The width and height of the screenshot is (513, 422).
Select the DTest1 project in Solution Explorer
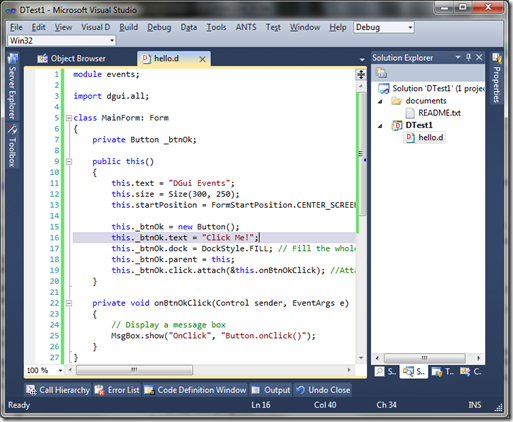[x=419, y=125]
